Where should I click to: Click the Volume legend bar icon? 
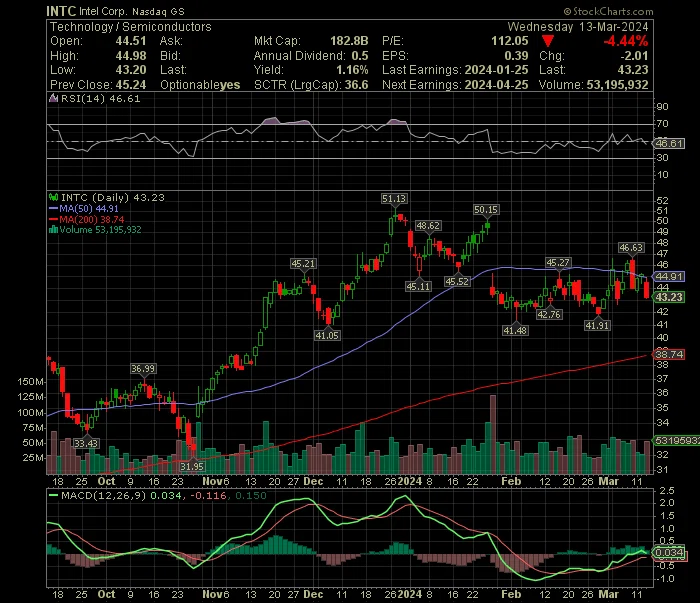(53, 230)
